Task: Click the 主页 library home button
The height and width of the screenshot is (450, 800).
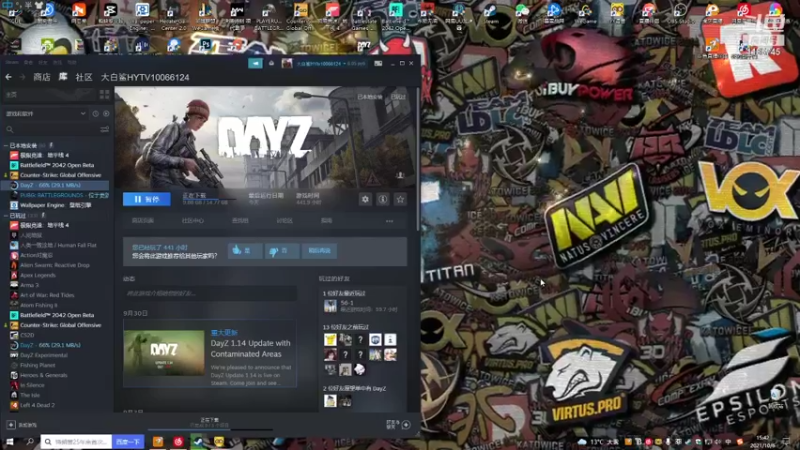Action: (x=50, y=95)
